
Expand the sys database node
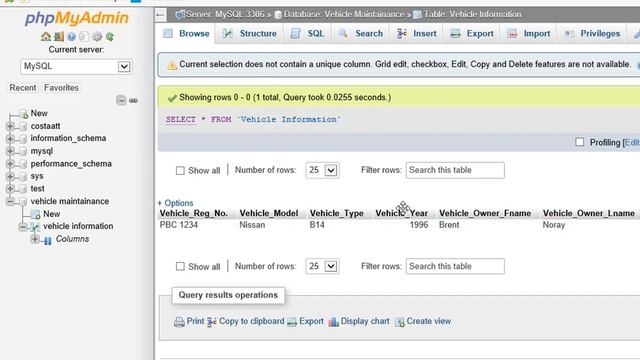coord(10,176)
